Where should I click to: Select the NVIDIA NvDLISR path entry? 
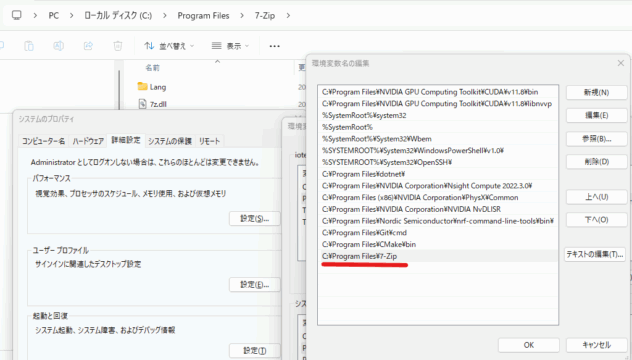[438, 209]
